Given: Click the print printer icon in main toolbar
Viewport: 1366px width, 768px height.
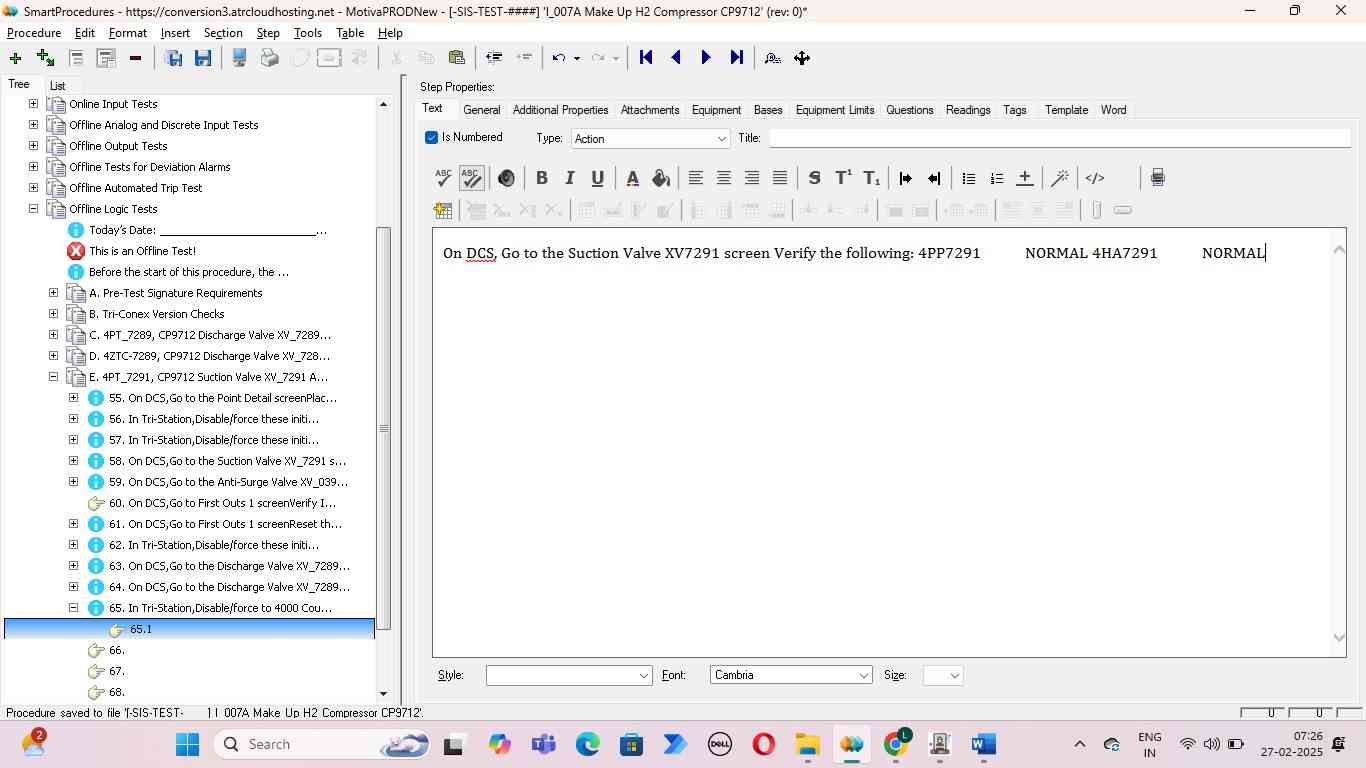Looking at the screenshot, I should [x=269, y=58].
